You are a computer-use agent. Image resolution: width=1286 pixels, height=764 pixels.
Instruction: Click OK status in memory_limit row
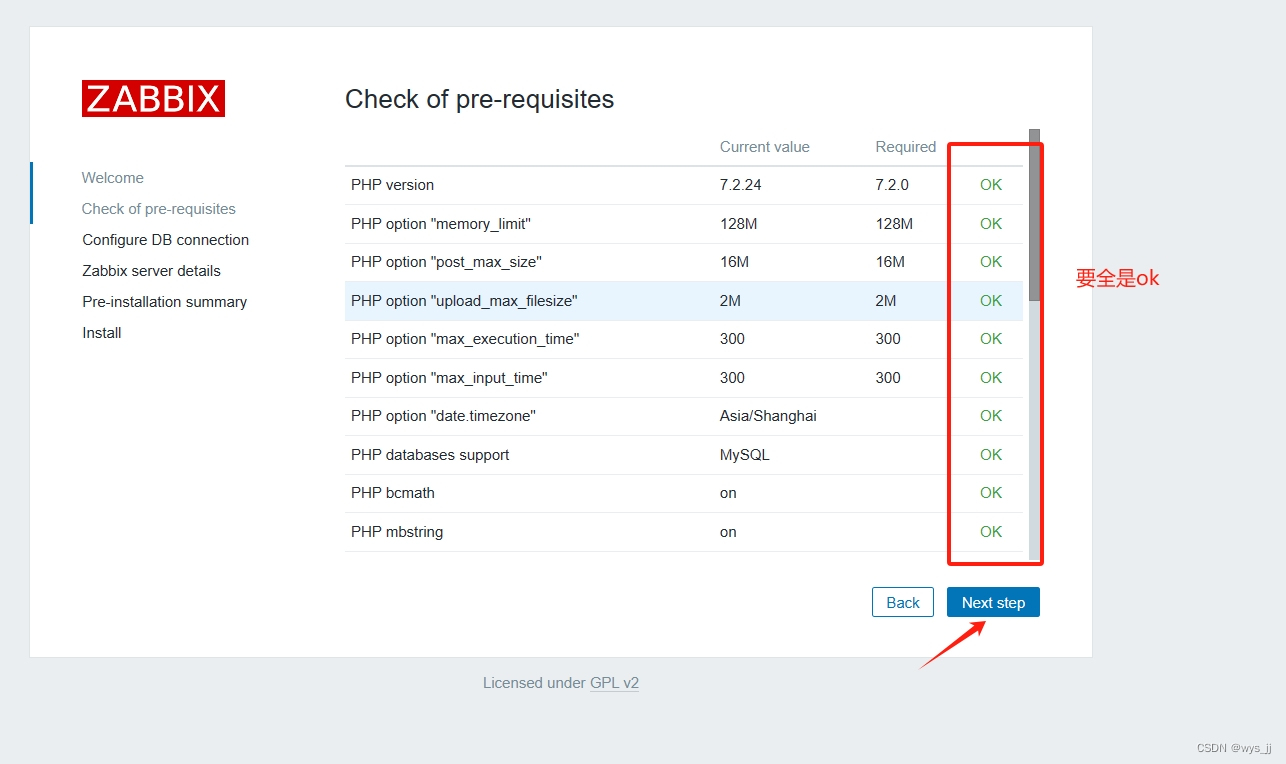[x=991, y=224]
